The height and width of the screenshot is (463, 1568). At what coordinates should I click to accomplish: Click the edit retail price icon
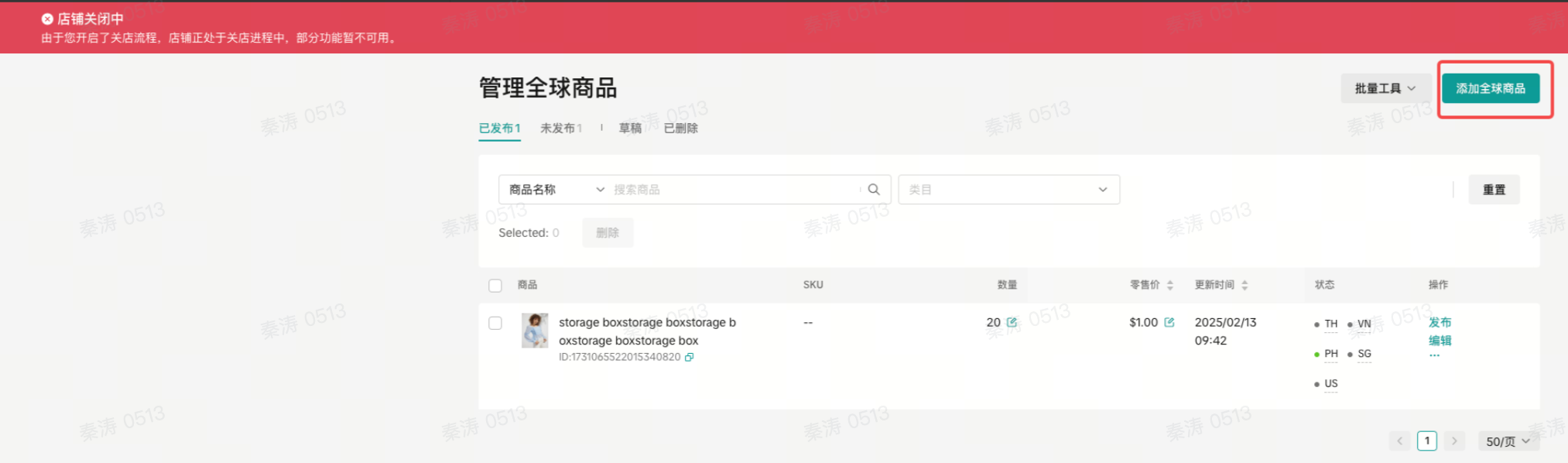(1169, 322)
